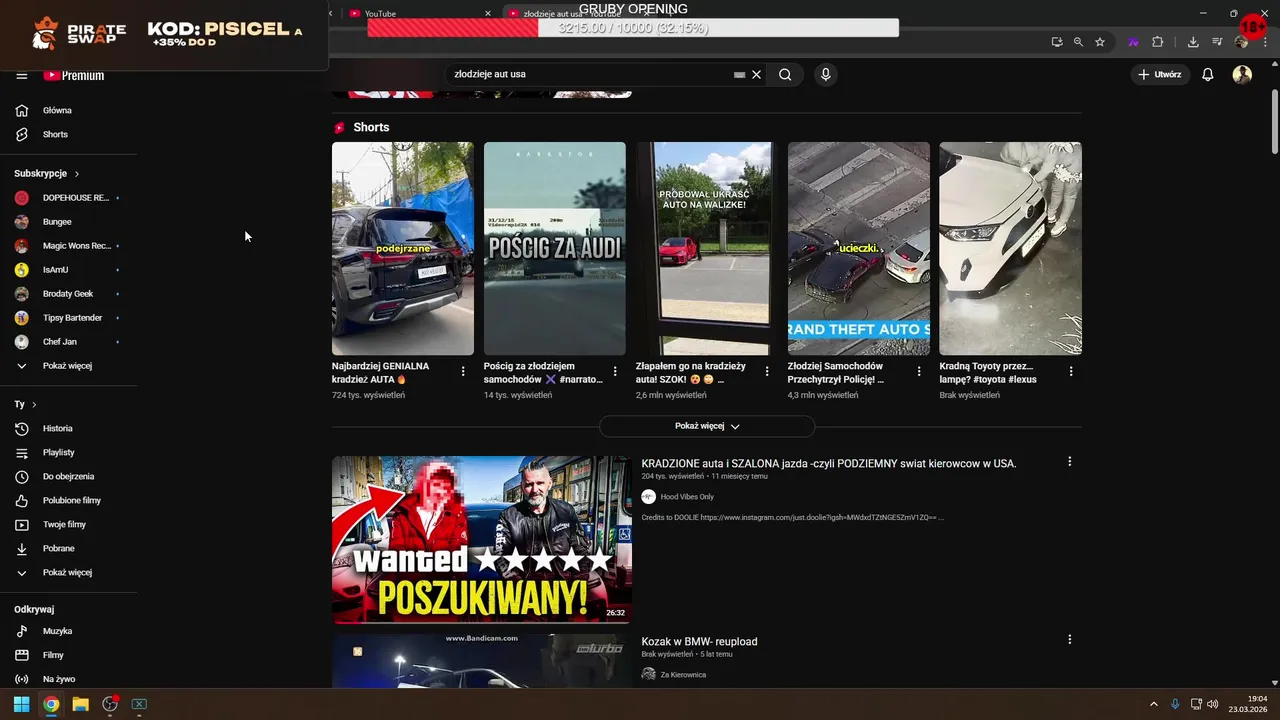
Task: Close the first YouTube tab
Action: coord(488,14)
